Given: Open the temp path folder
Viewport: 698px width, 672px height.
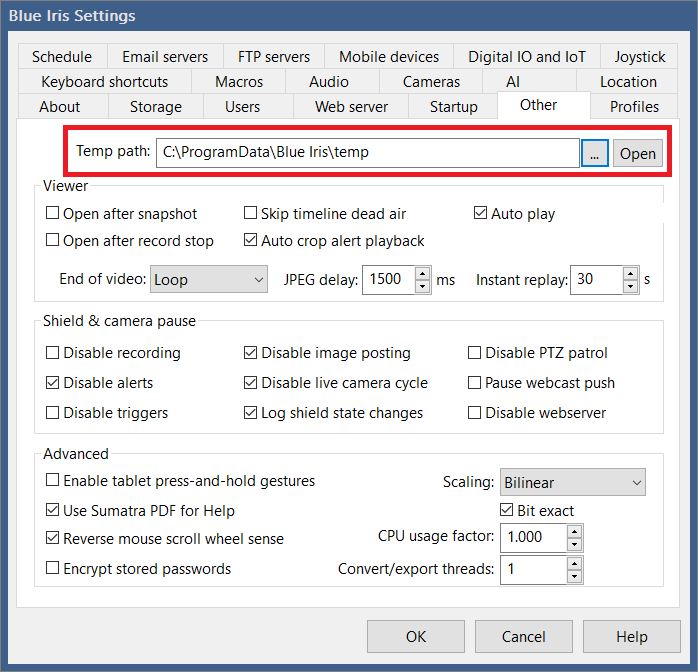Looking at the screenshot, I should pos(637,154).
